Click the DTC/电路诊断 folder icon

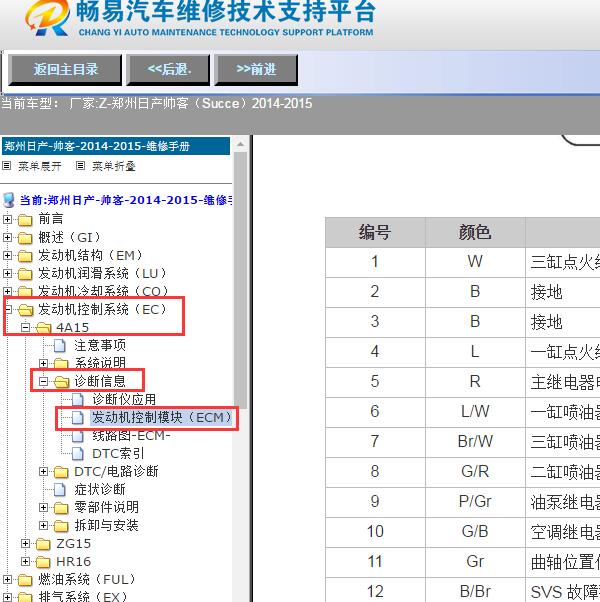click(x=61, y=472)
